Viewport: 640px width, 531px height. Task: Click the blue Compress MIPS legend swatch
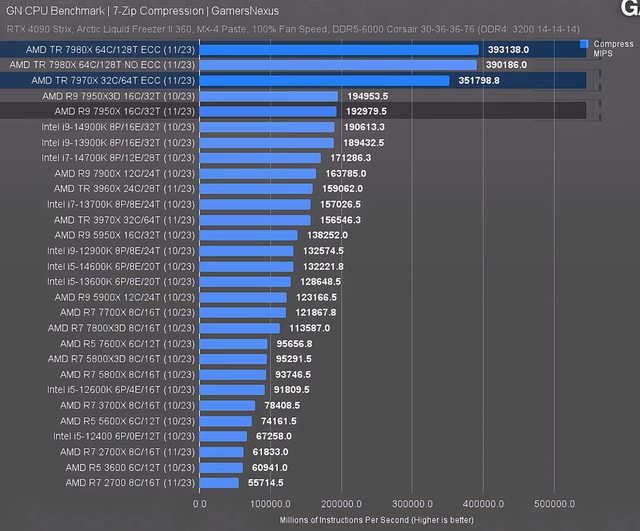[583, 44]
